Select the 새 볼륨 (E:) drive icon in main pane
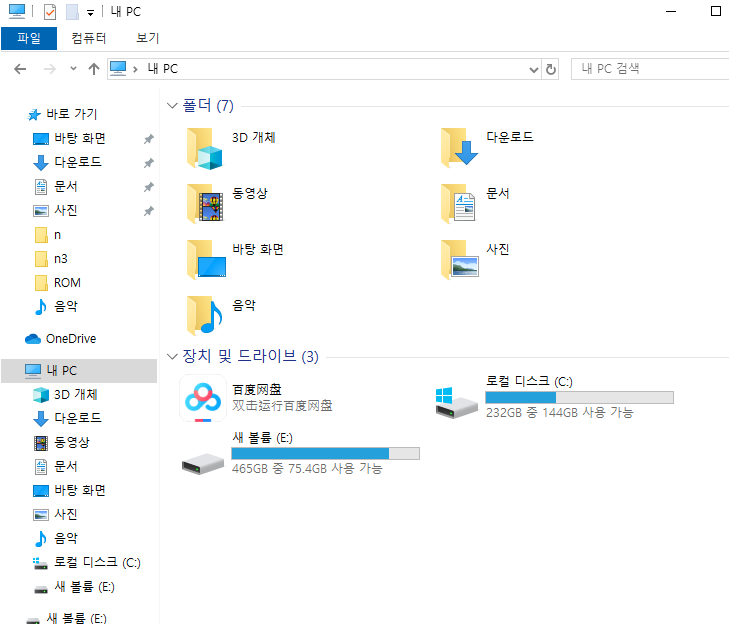Viewport: 729px width, 624px height. tap(203, 464)
